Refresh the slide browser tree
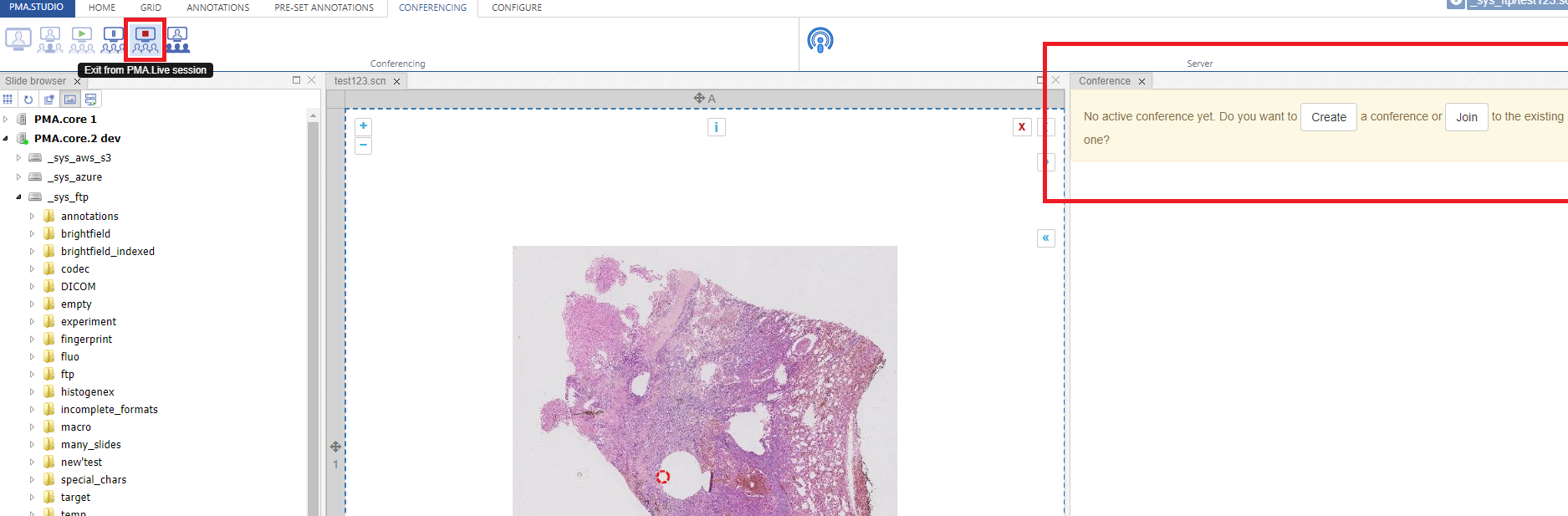This screenshot has width=1568, height=516. point(28,100)
